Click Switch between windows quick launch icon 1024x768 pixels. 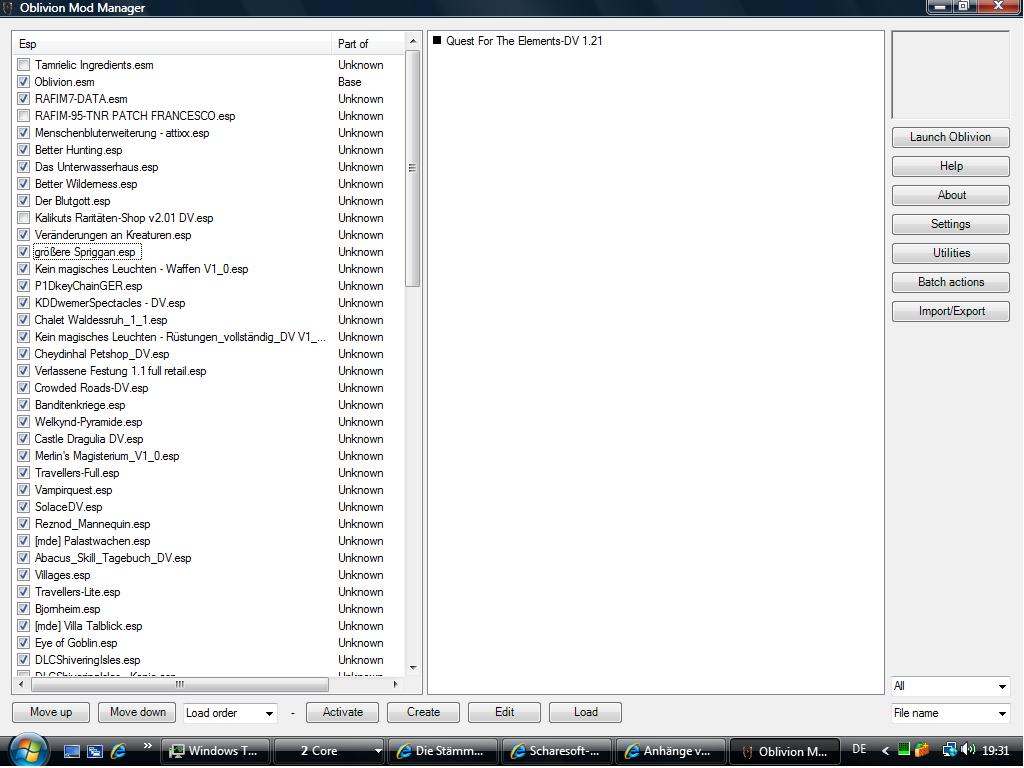(x=95, y=751)
